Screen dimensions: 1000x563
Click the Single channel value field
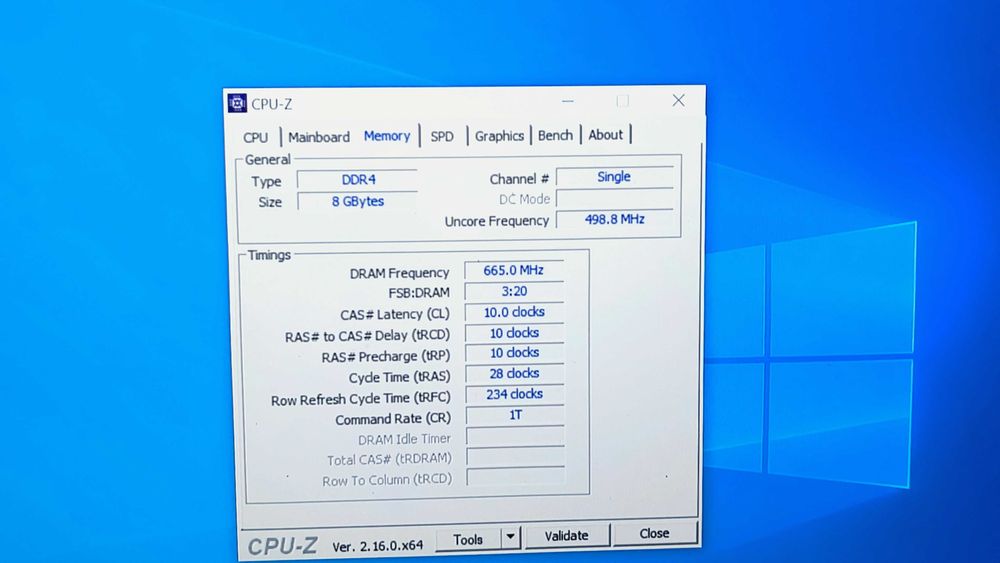pos(614,177)
